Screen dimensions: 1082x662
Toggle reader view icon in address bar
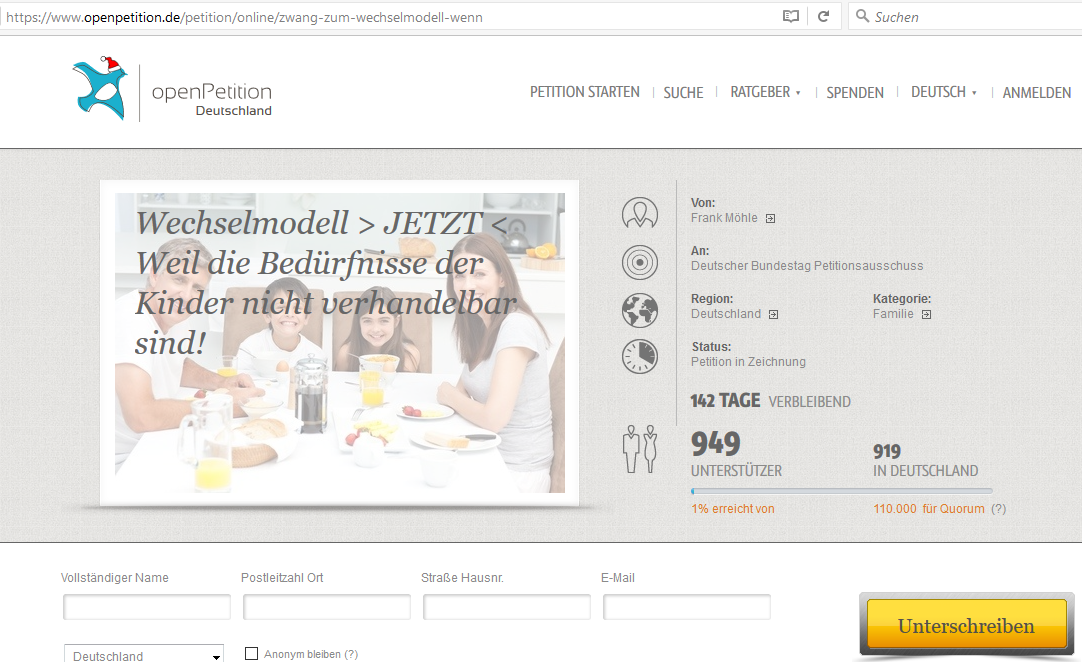click(791, 16)
